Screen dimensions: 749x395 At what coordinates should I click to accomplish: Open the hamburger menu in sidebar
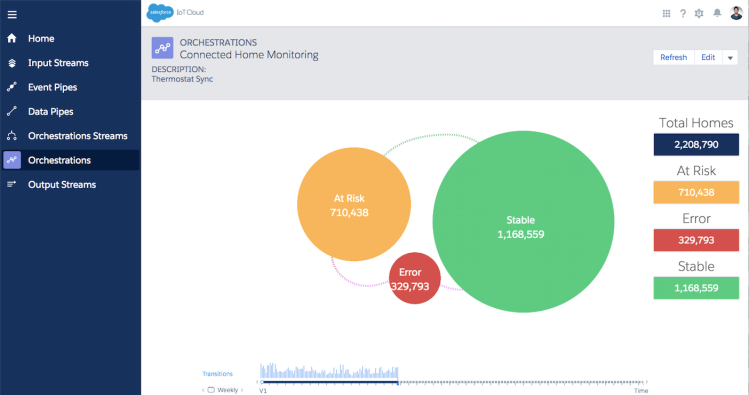click(12, 15)
